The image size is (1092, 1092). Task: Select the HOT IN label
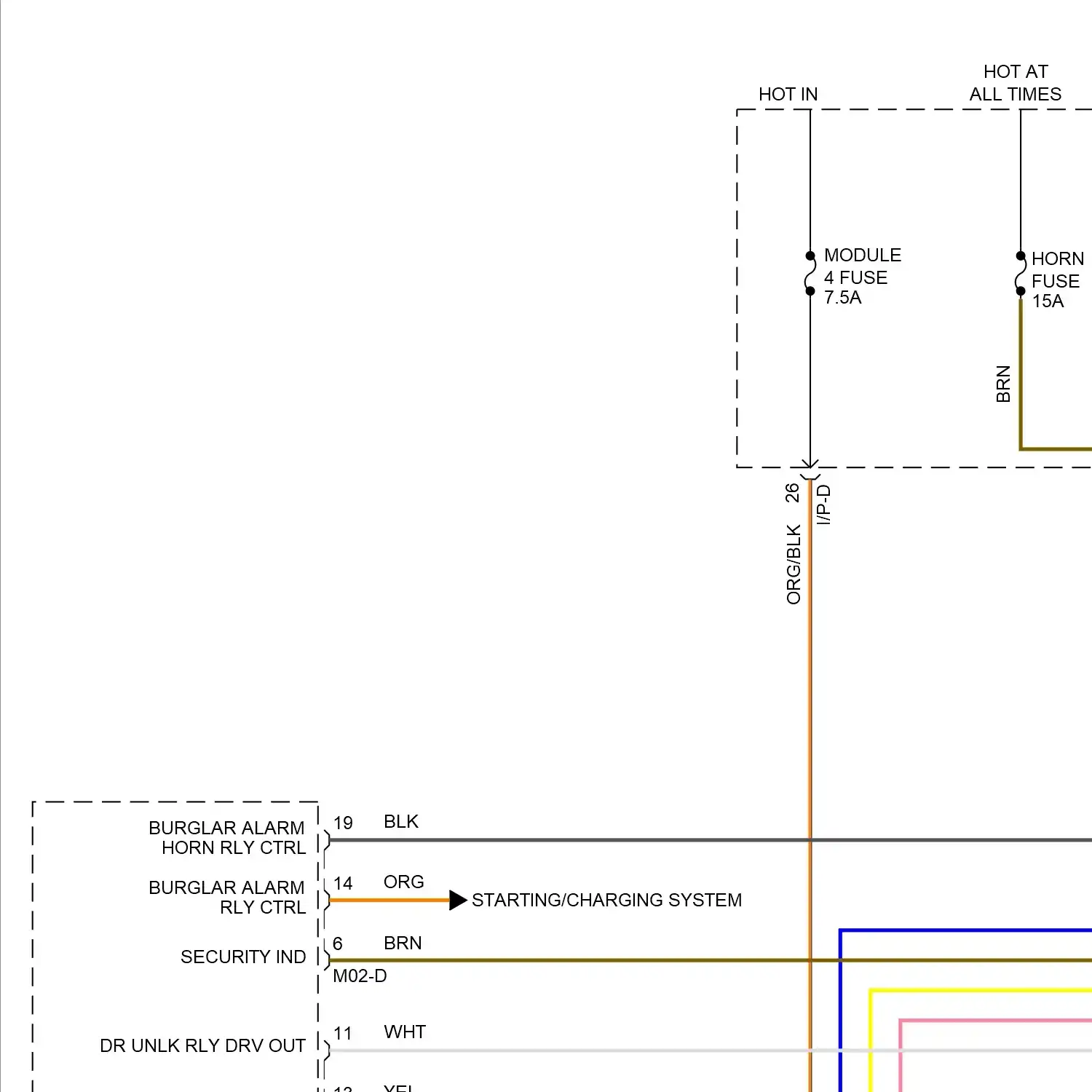[x=789, y=94]
